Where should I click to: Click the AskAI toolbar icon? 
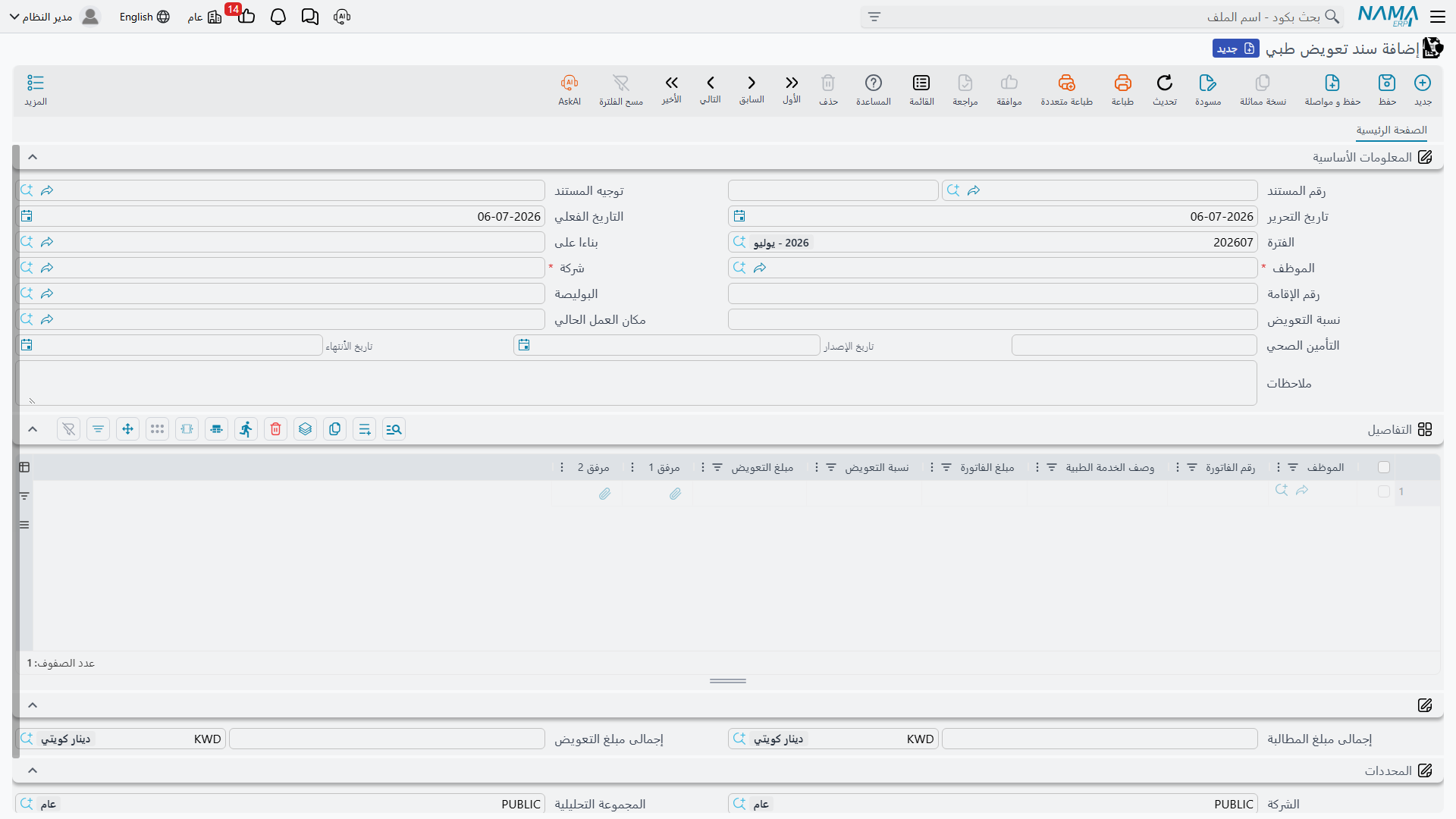tap(570, 89)
